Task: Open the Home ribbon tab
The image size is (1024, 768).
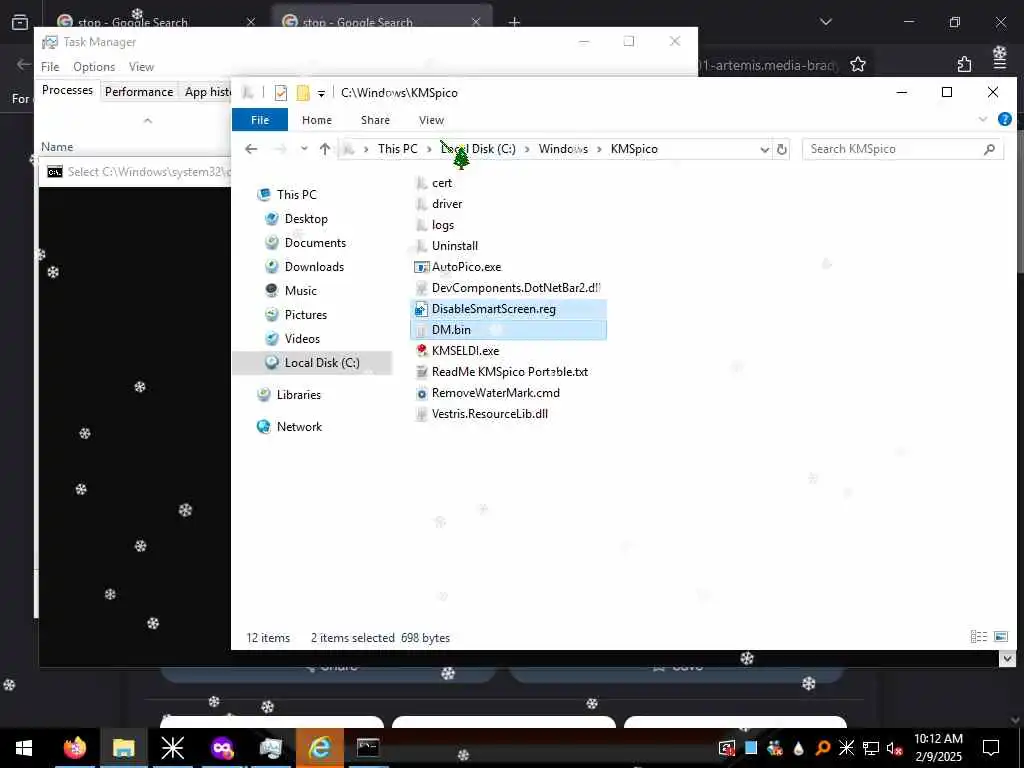Action: pyautogui.click(x=317, y=120)
